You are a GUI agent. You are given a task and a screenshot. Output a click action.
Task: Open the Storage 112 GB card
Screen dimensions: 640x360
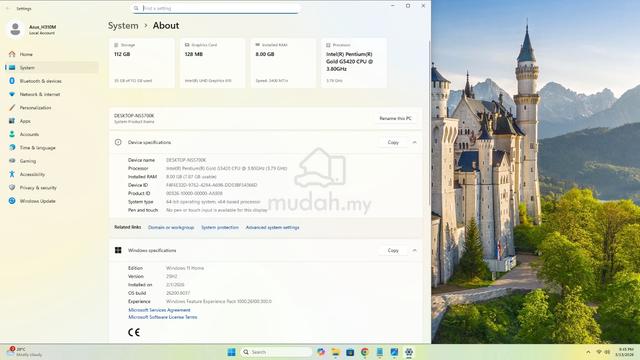pos(142,63)
